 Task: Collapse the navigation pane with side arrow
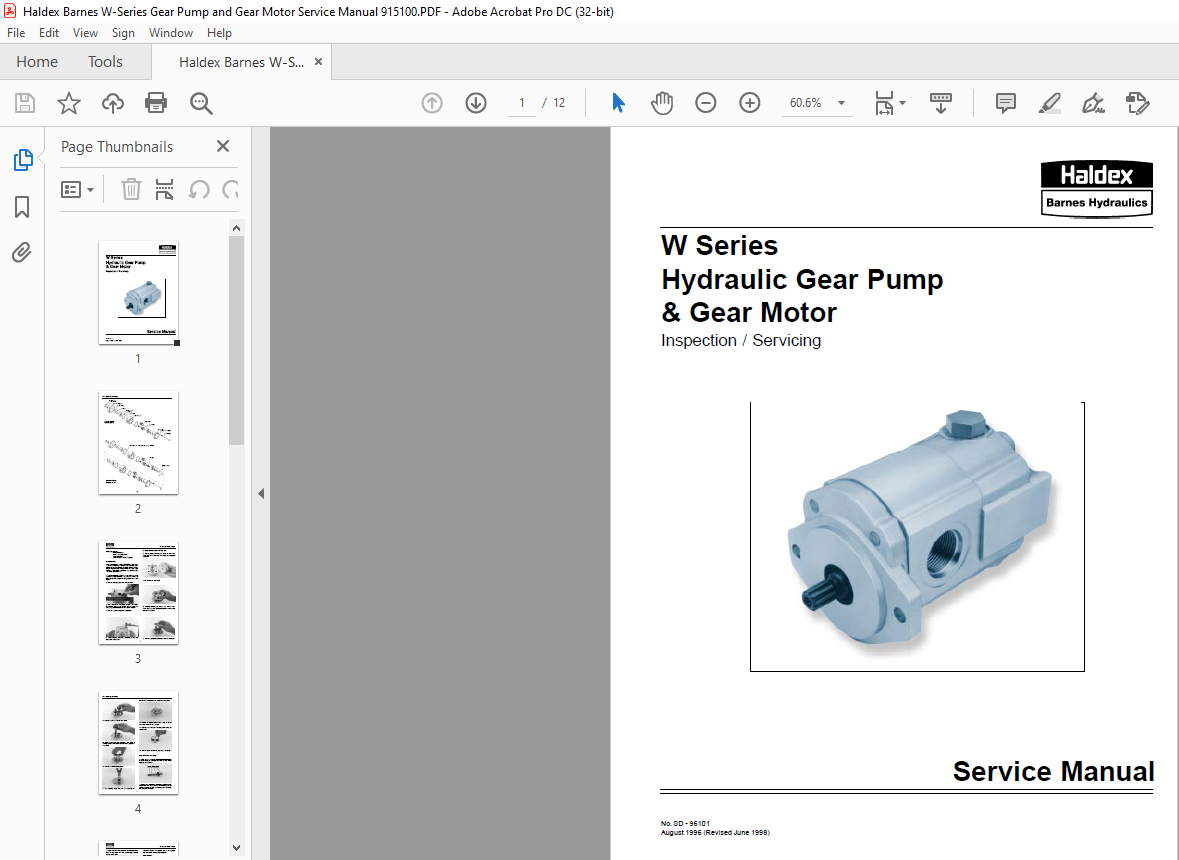261,494
